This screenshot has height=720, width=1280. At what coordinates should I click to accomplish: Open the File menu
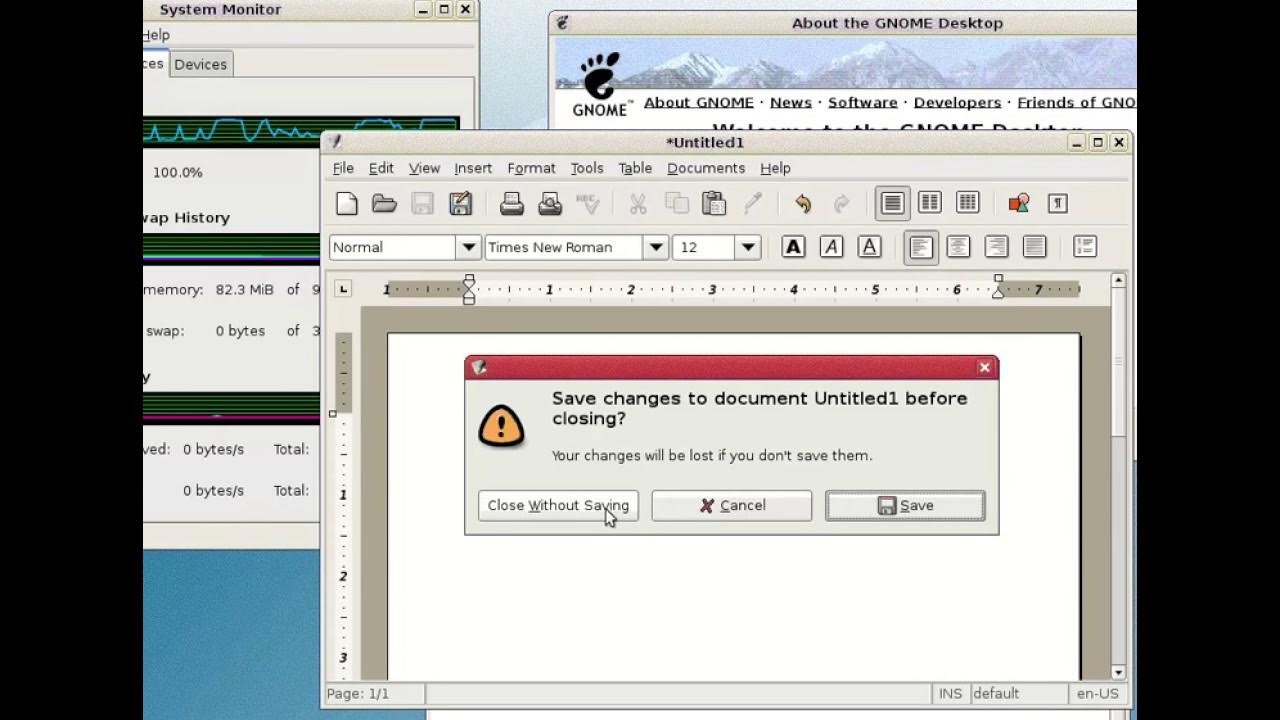(343, 168)
